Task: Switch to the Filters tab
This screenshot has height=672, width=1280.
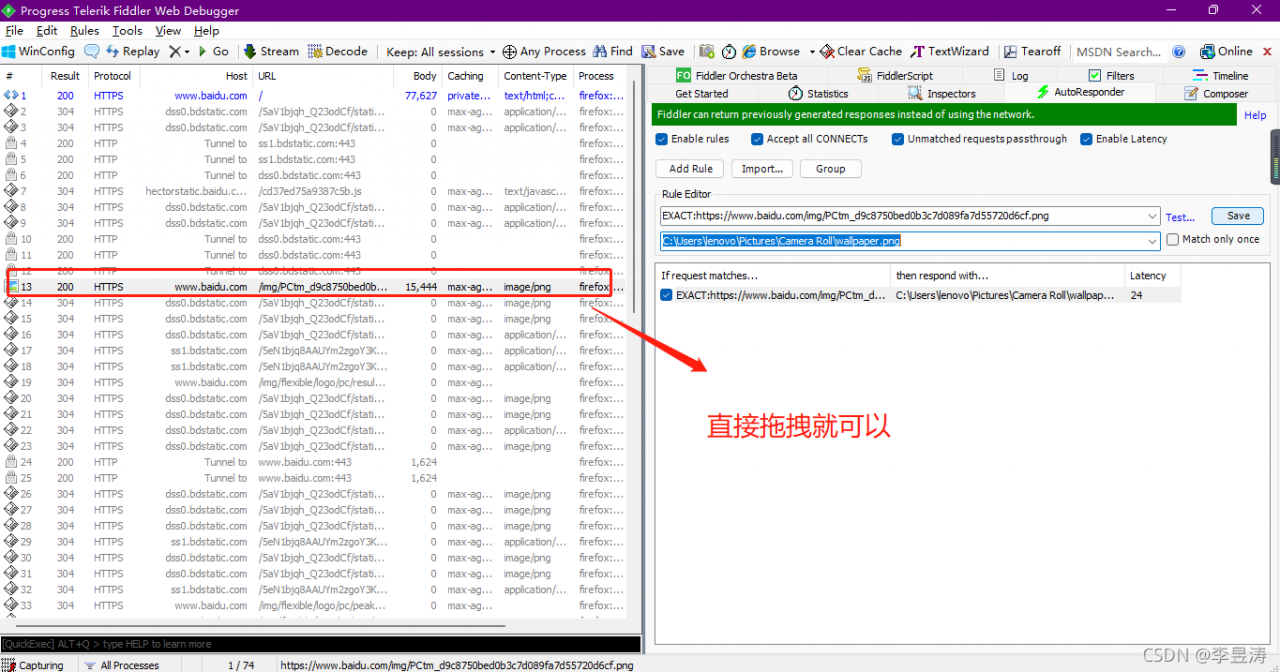Action: pos(1111,75)
